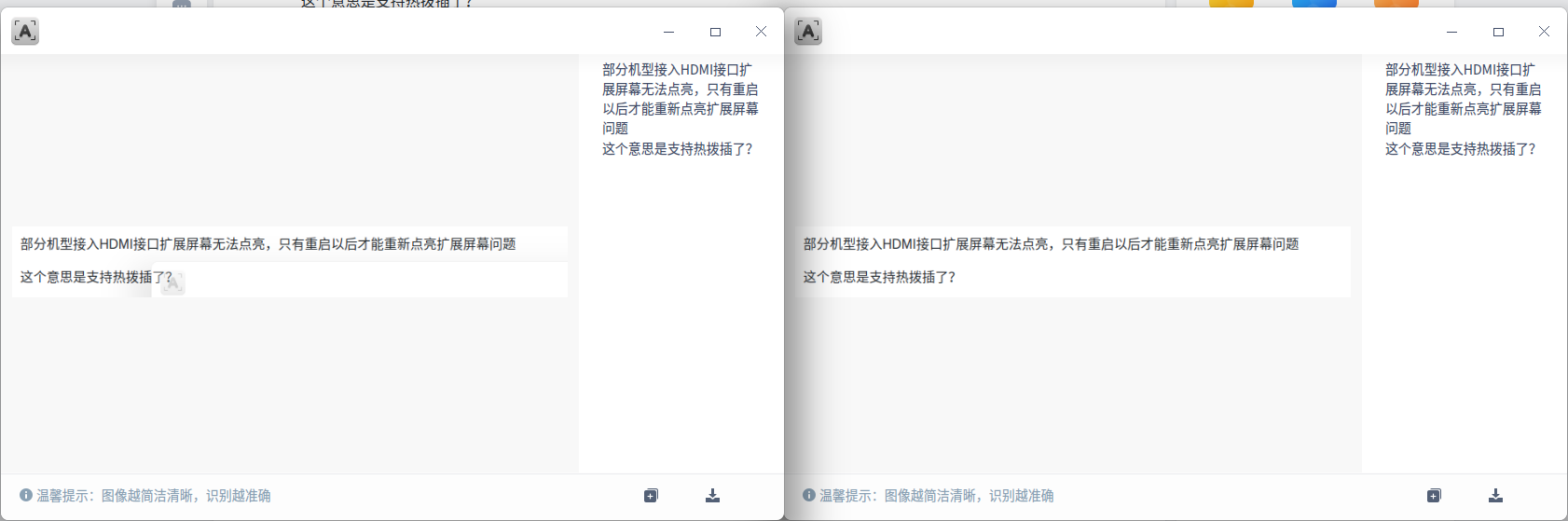
Task: Close the left OCR window
Action: (x=761, y=32)
